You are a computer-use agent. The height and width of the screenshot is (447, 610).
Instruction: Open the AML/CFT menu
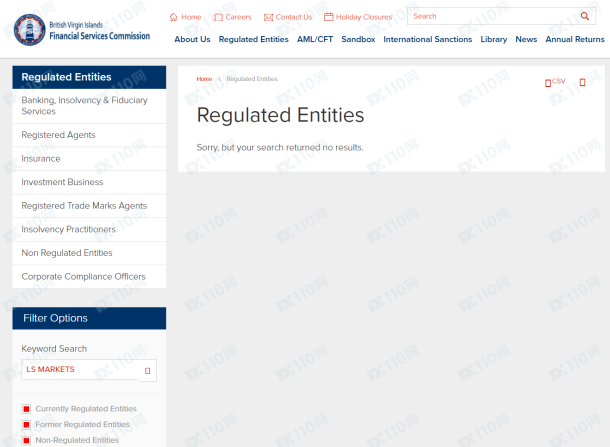point(315,39)
